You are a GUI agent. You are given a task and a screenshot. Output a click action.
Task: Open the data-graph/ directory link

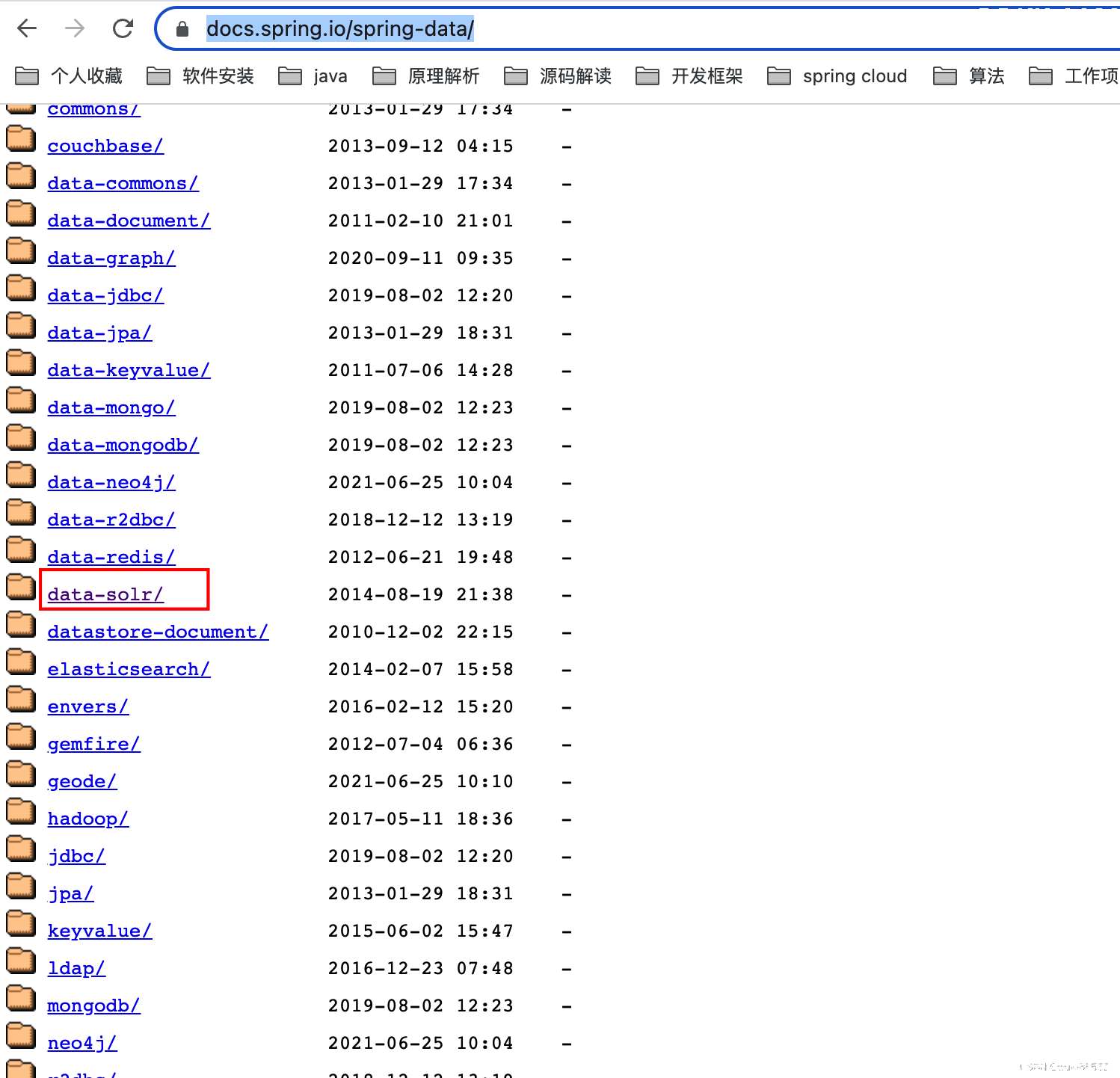[111, 258]
